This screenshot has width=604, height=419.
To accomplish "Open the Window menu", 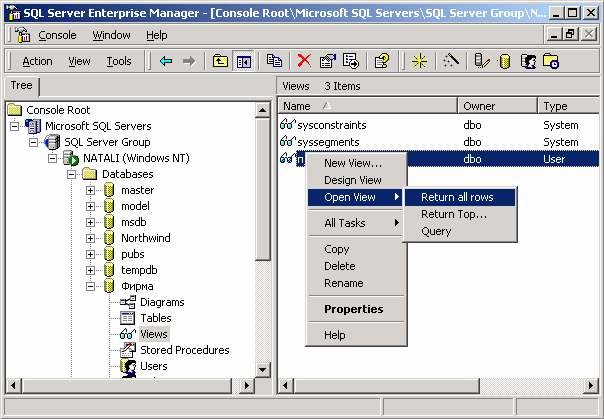I will click(x=111, y=35).
